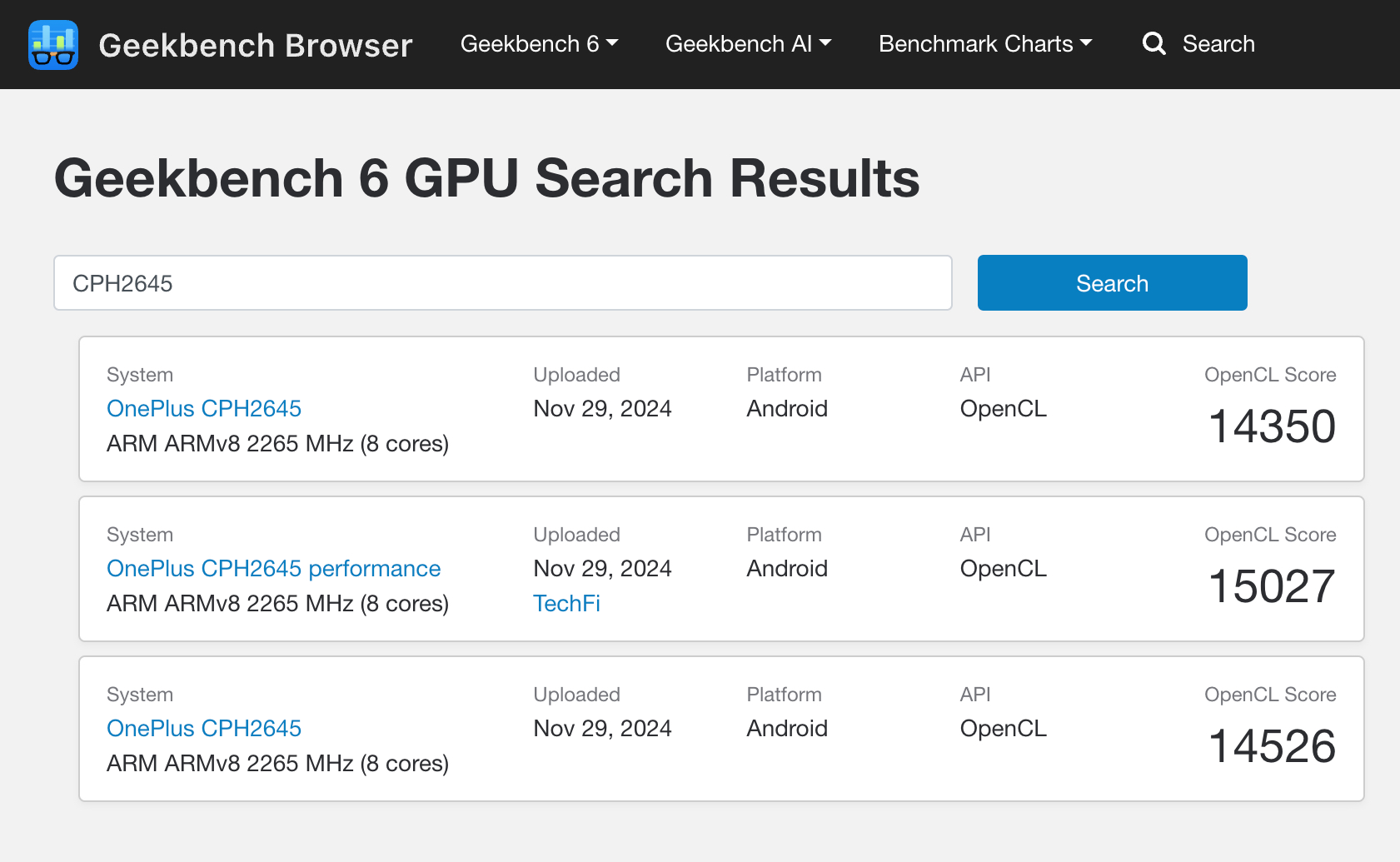Visit the TechFi uploader profile link
Image resolution: width=1400 pixels, height=862 pixels.
coord(566,604)
